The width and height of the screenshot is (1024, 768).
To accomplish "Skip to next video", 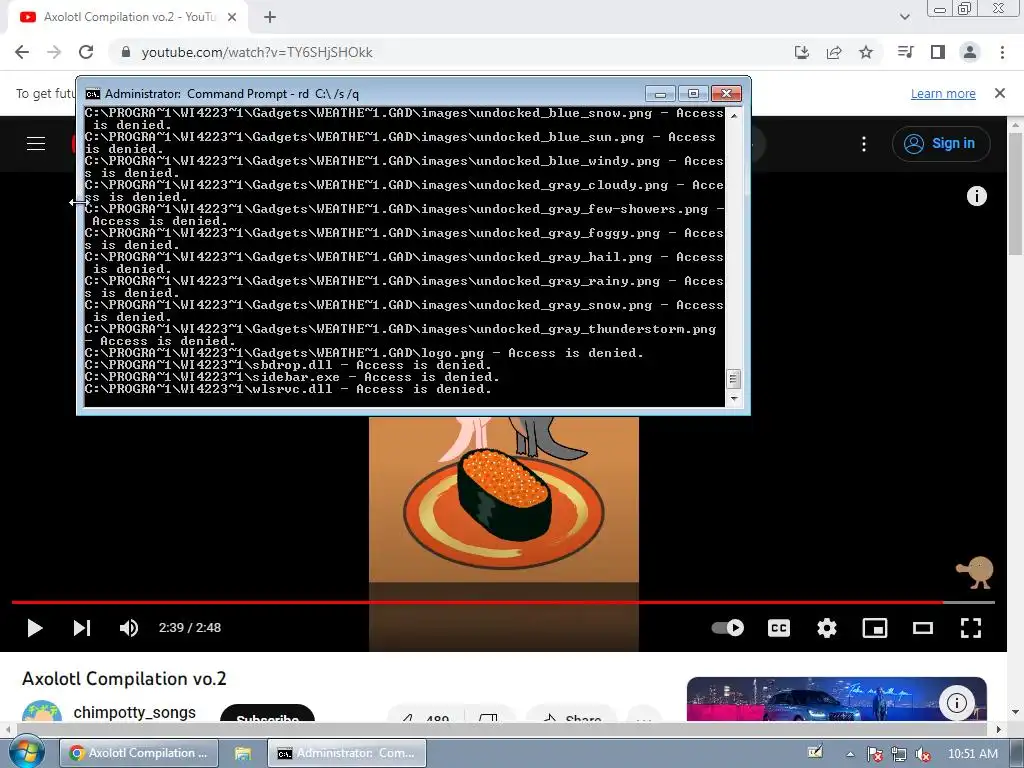I will pyautogui.click(x=82, y=628).
